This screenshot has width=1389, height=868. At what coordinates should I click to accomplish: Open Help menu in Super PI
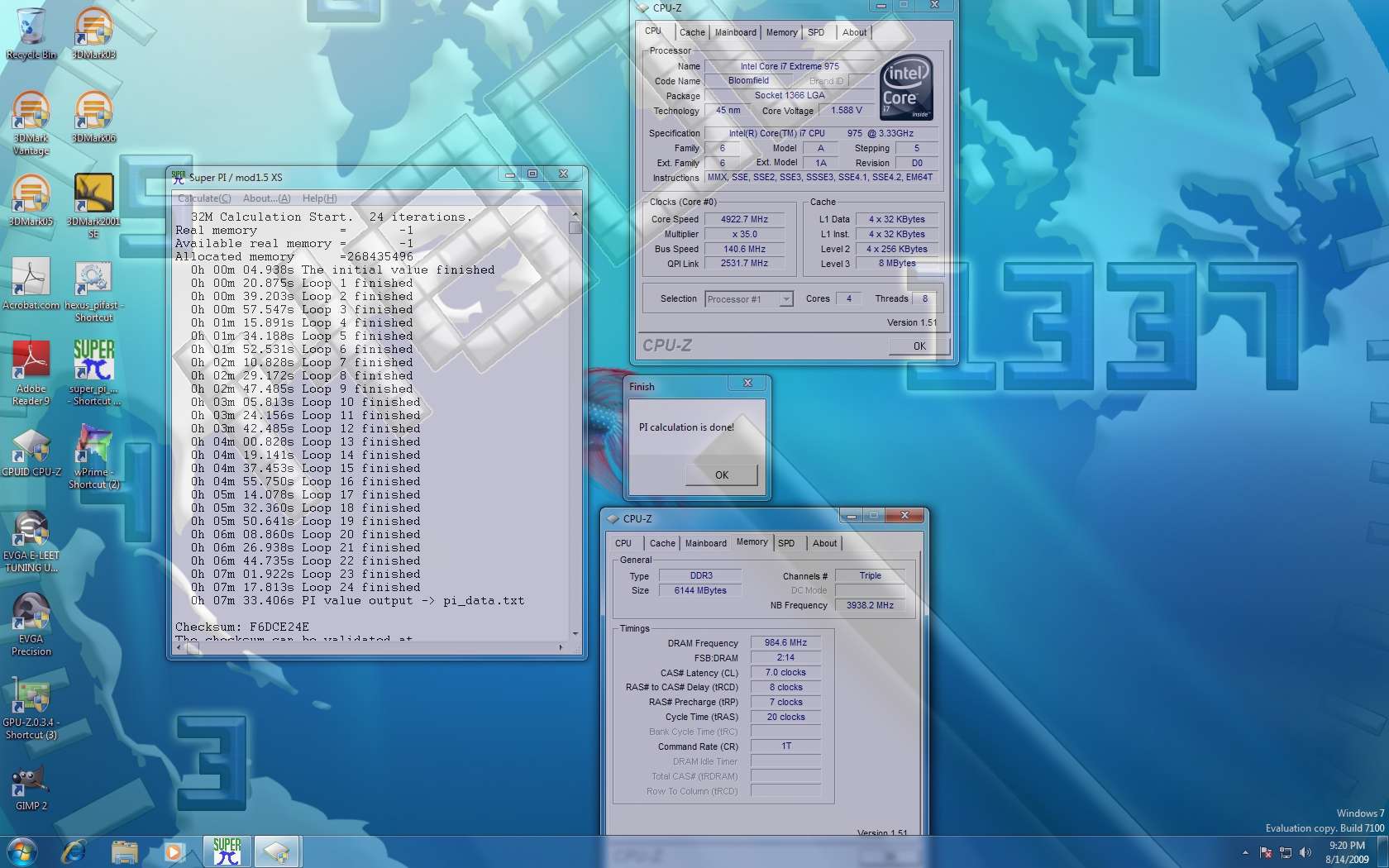[x=319, y=198]
